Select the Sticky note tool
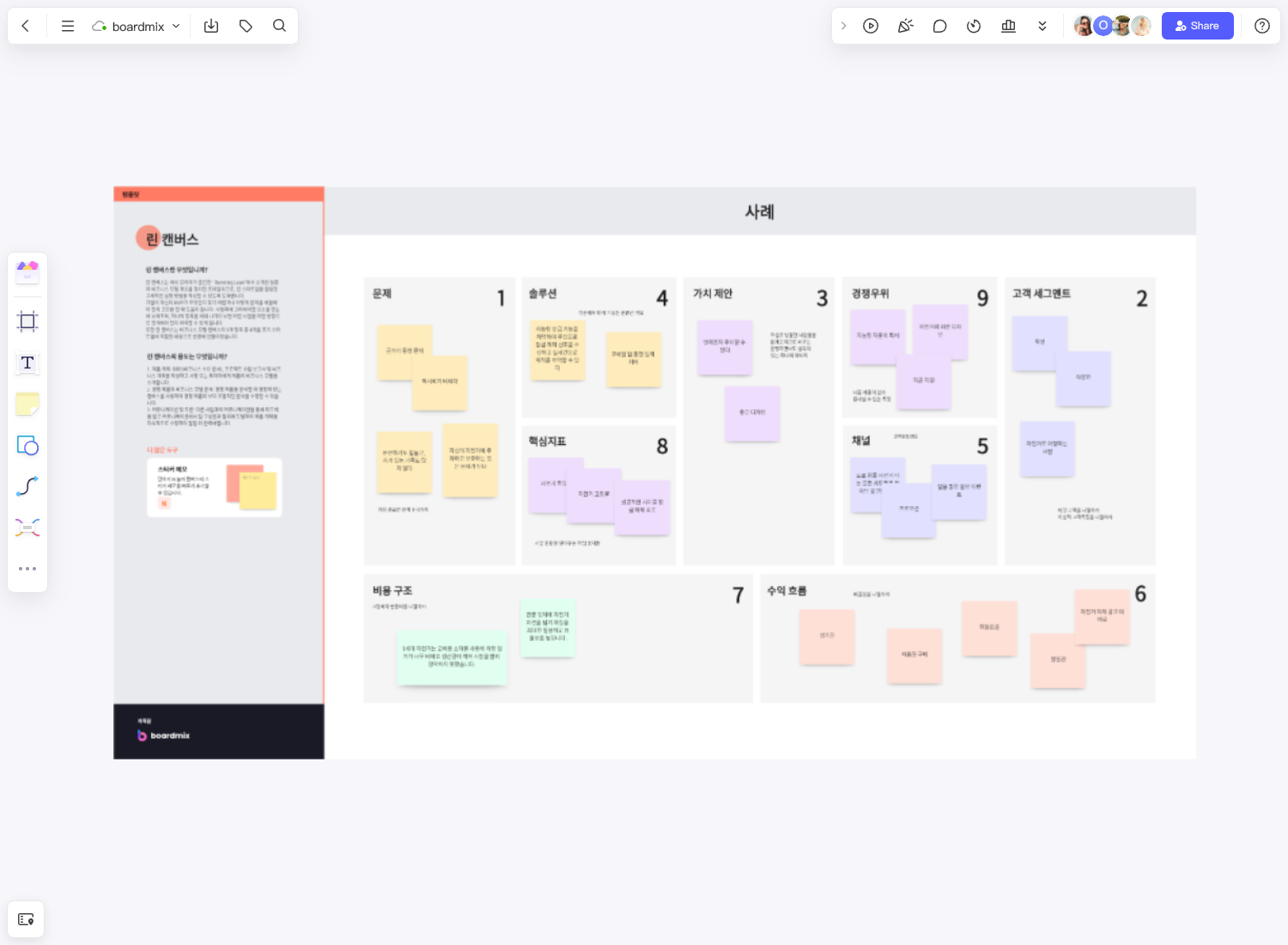Viewport: 1288px width, 945px height. 27,404
